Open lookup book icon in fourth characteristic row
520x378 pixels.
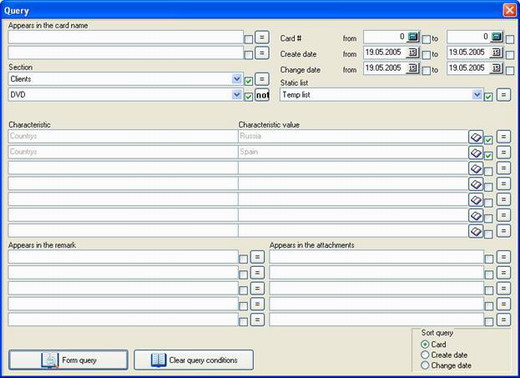click(476, 184)
